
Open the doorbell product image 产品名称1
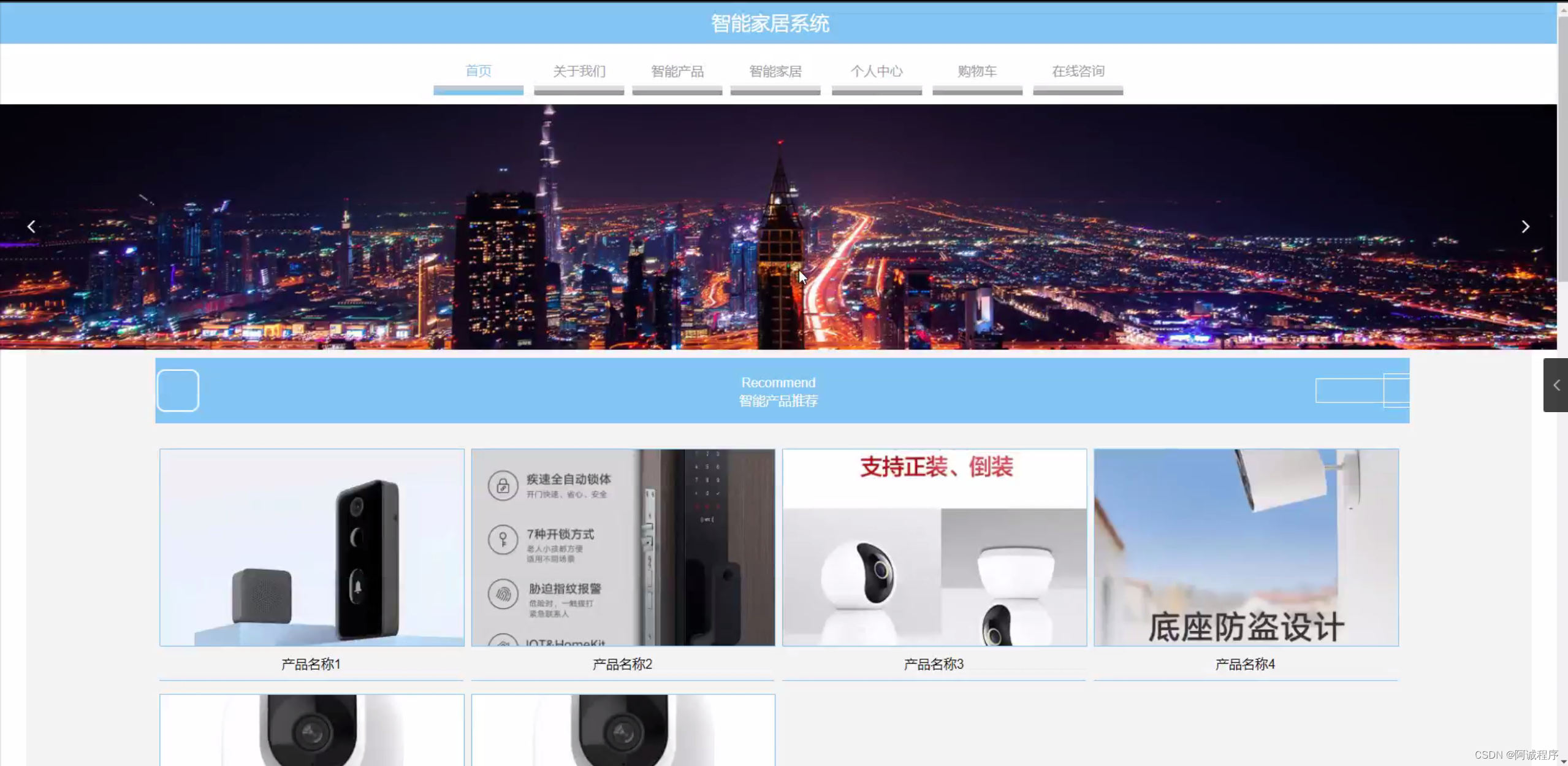[311, 547]
